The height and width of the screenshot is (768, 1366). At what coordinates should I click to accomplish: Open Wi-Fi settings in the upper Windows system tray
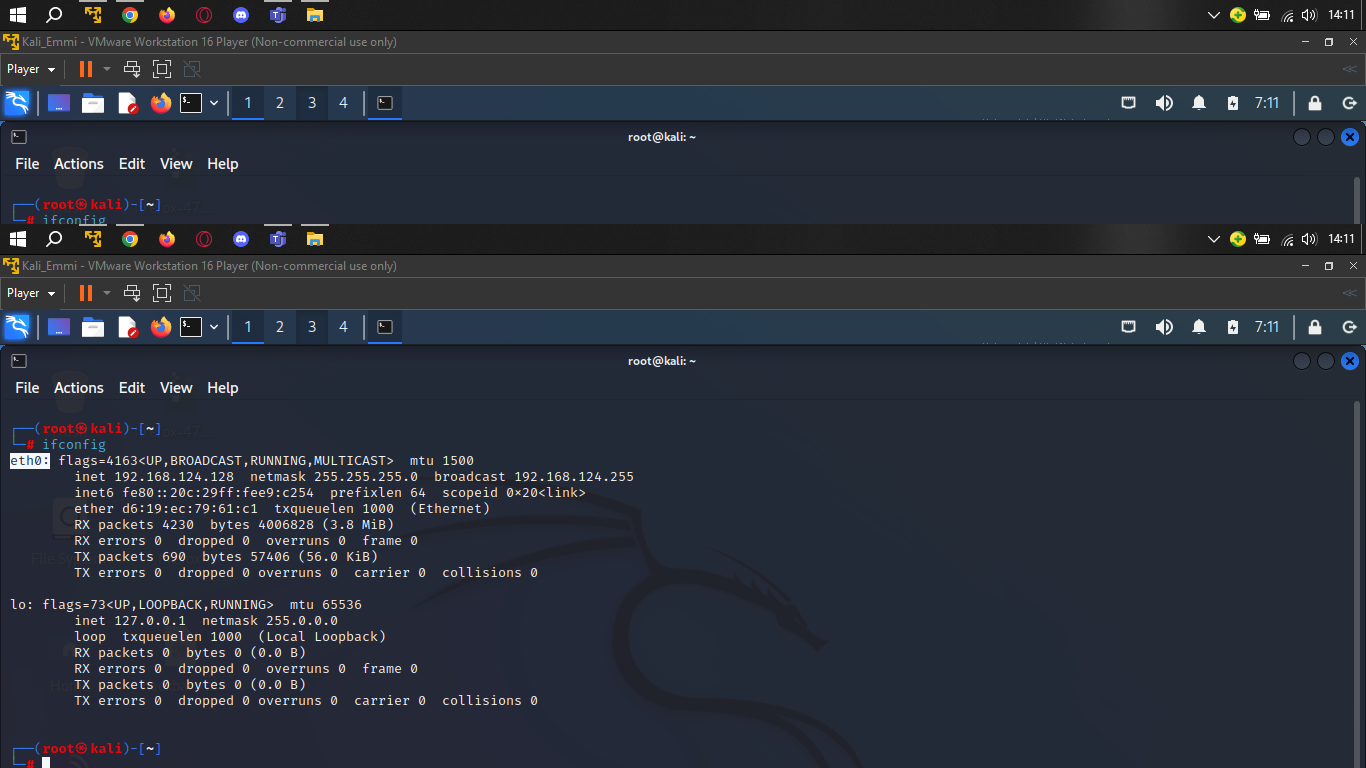(x=1287, y=15)
